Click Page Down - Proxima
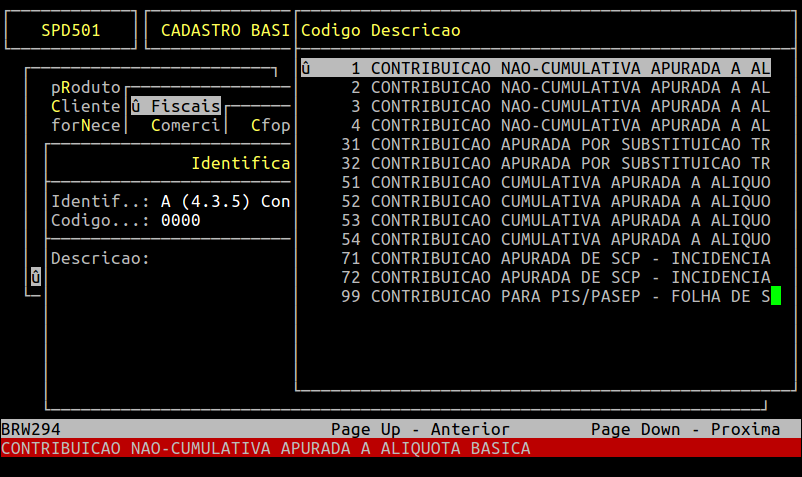The height and width of the screenshot is (477, 802). pyautogui.click(x=685, y=429)
